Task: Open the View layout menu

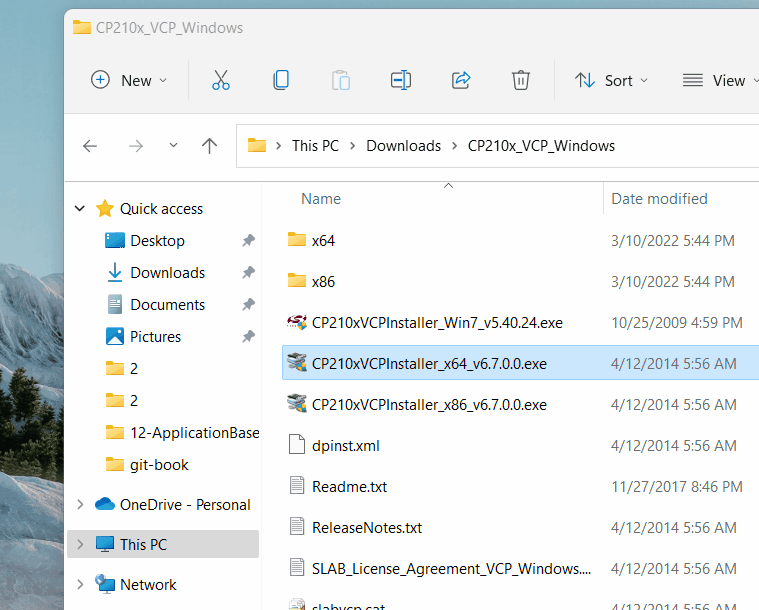Action: click(x=715, y=81)
